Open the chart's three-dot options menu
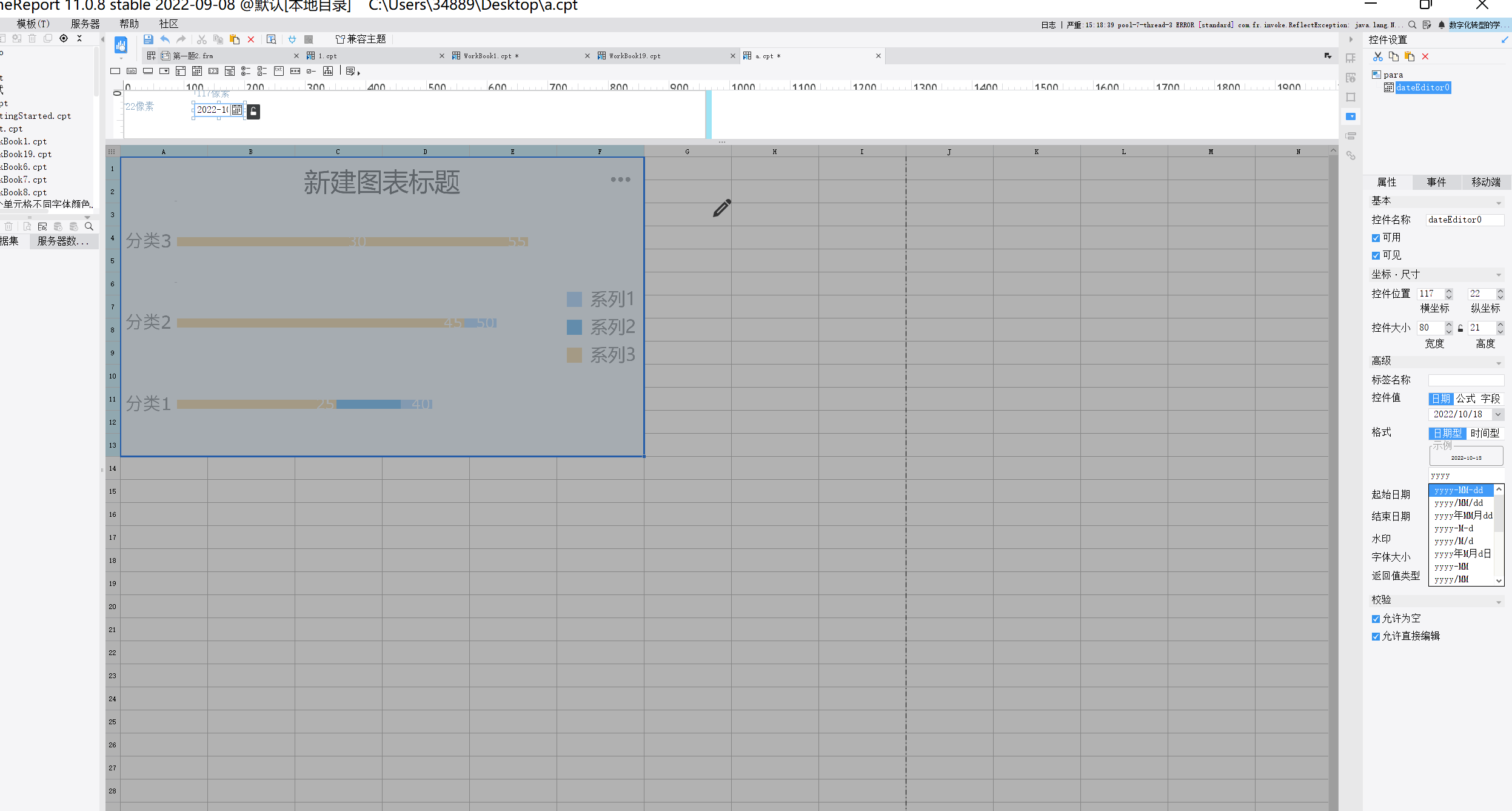This screenshot has height=811, width=1512. (621, 180)
